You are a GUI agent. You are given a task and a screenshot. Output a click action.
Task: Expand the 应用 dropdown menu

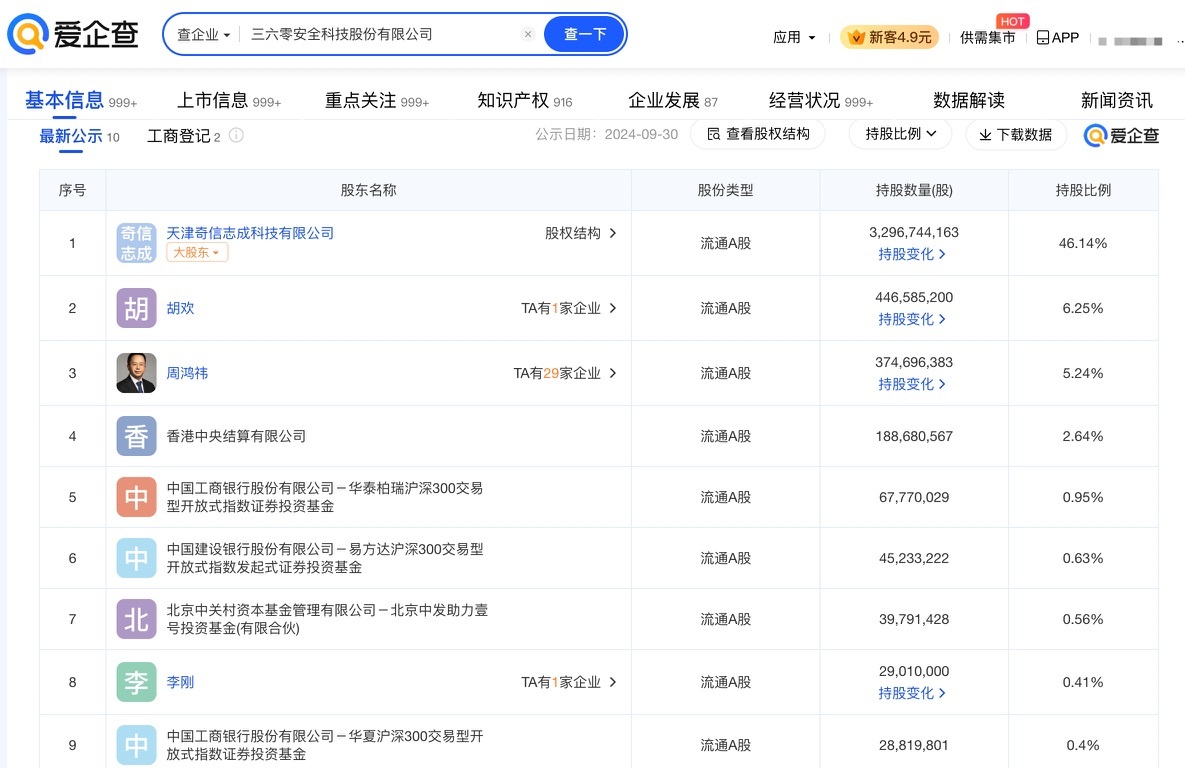pos(794,37)
